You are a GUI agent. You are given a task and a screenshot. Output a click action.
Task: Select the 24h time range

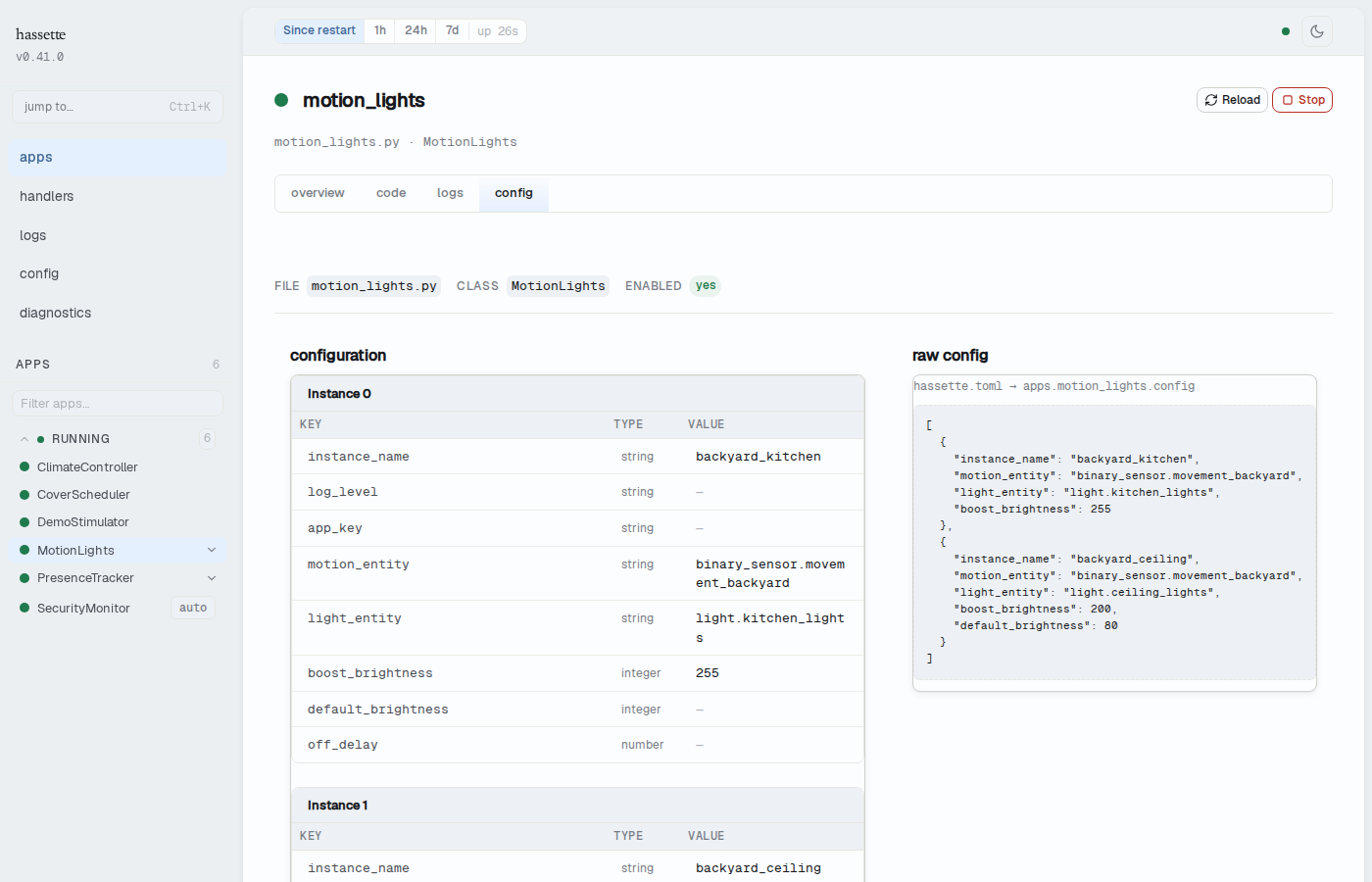pyautogui.click(x=416, y=30)
